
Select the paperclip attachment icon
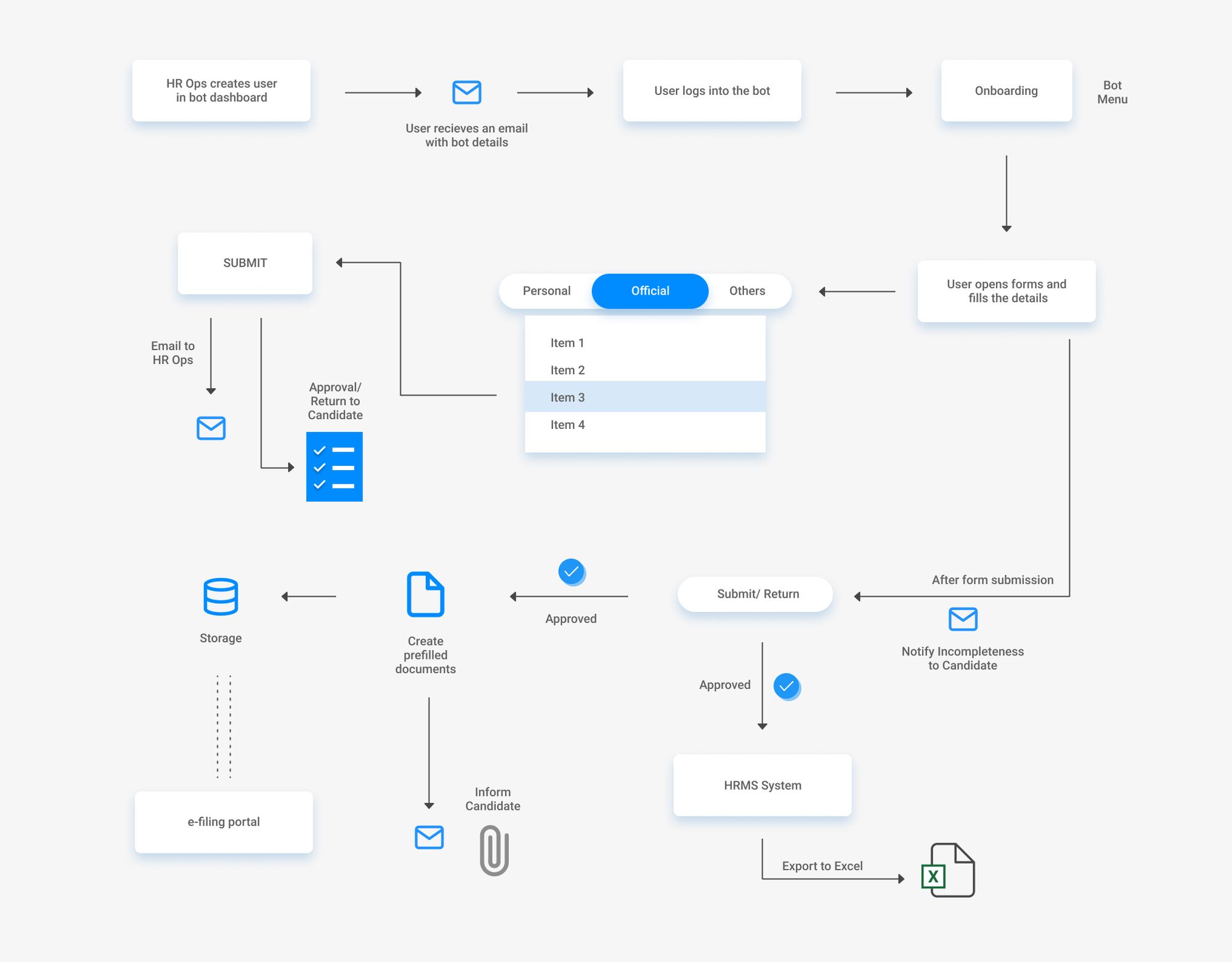pos(493,850)
